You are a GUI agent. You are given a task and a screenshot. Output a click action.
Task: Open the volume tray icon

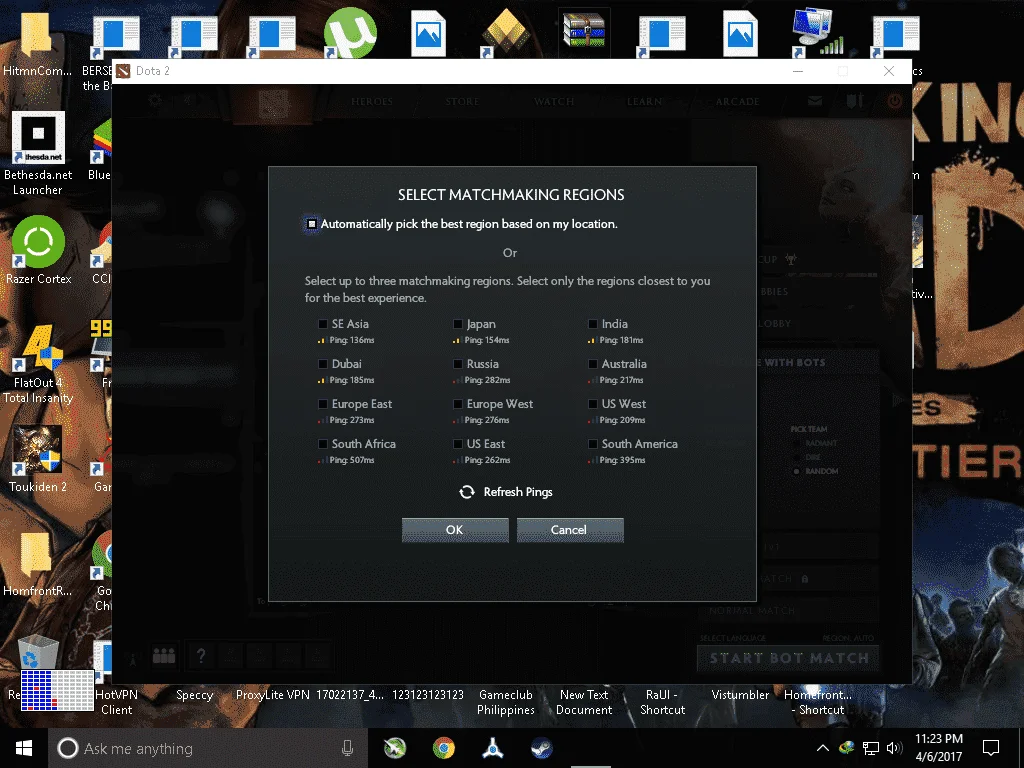894,748
